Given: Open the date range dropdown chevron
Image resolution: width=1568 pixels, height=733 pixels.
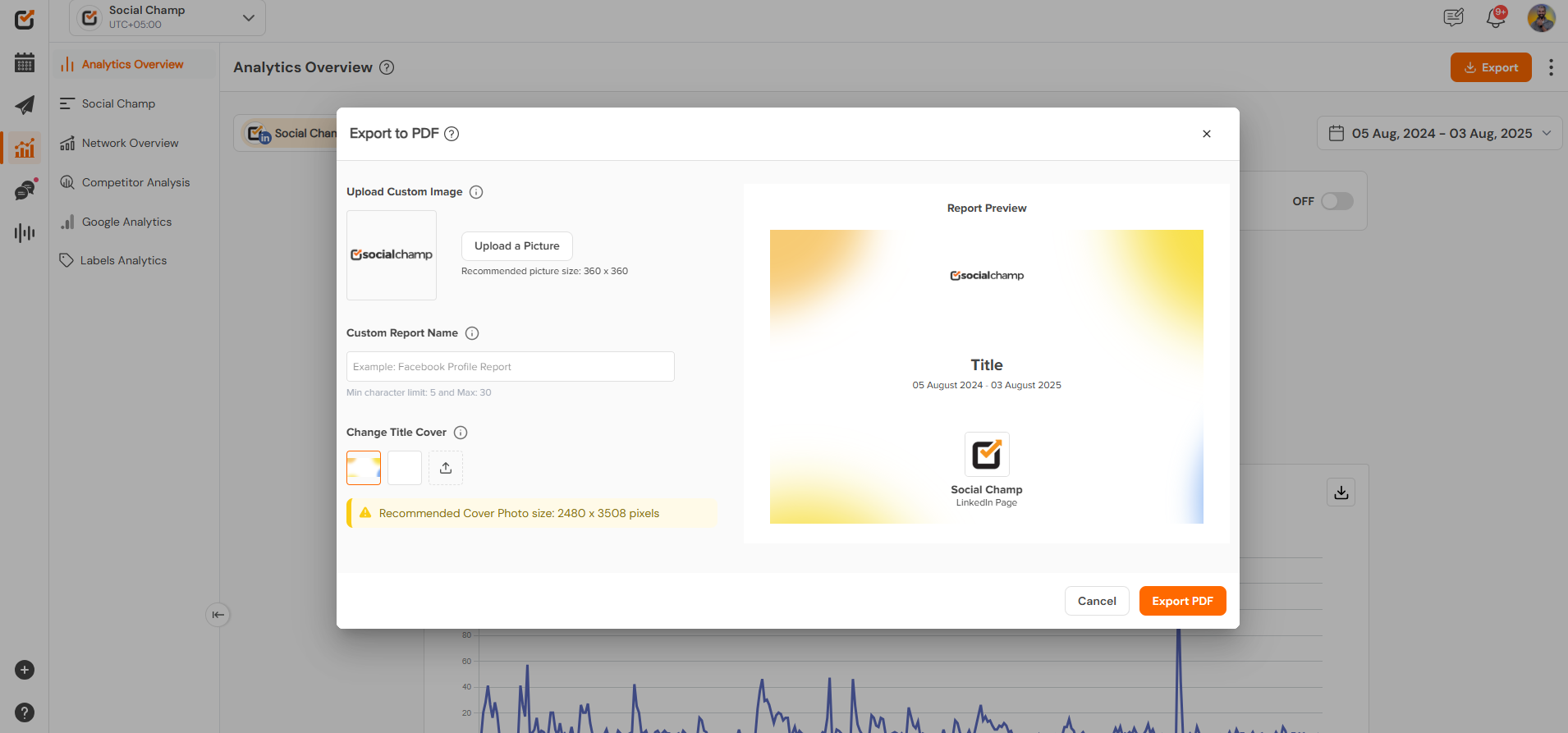Looking at the screenshot, I should point(1547,133).
